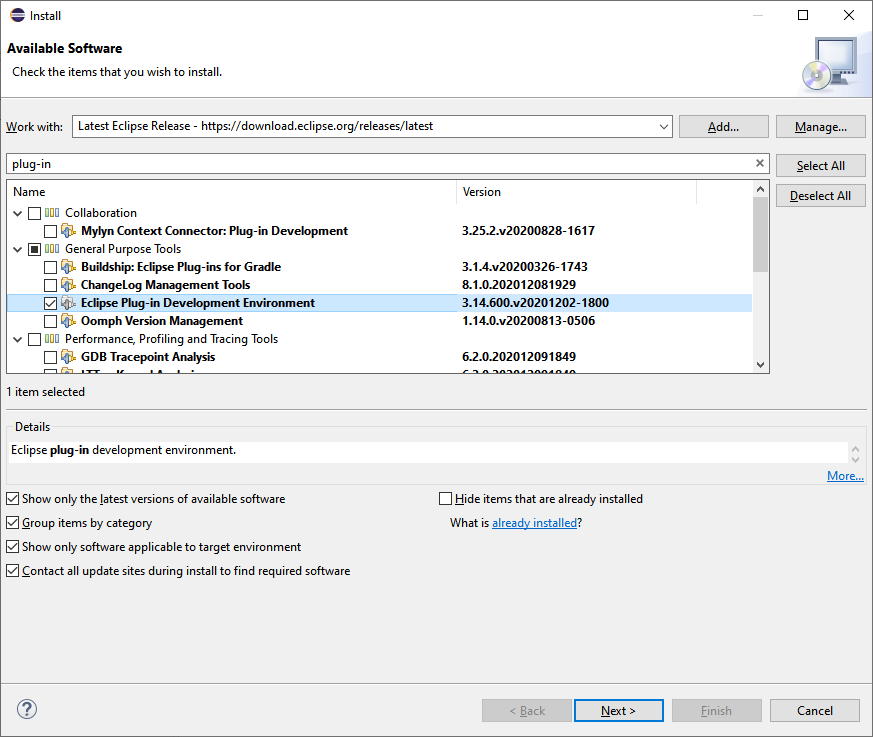The width and height of the screenshot is (873, 737).
Task: Click the Eclipse logo in the title bar
Action: (x=18, y=15)
